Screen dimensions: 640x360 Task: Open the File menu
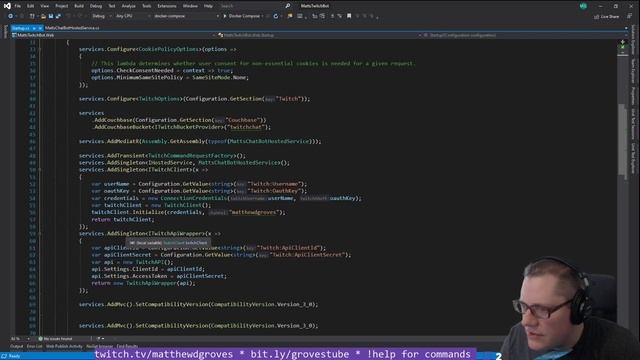[18, 6]
